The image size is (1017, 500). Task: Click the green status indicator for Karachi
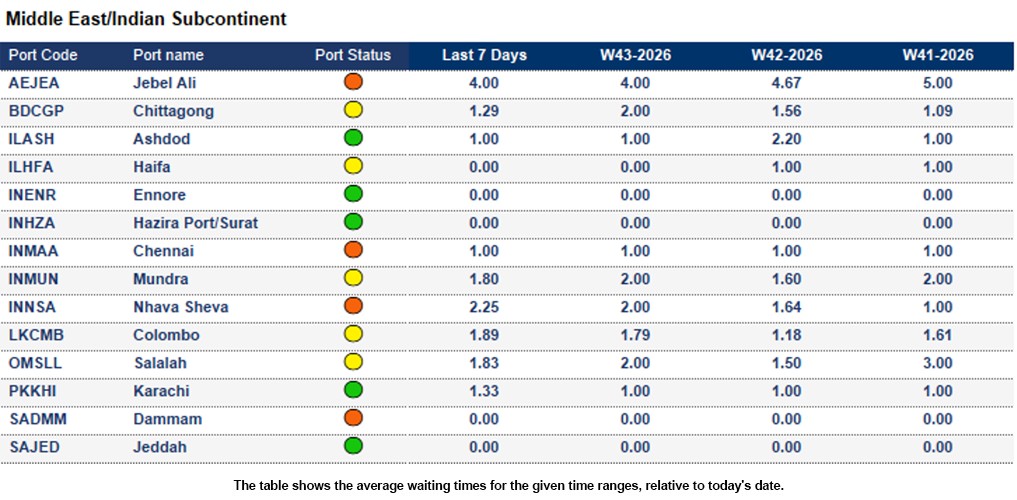pos(353,390)
